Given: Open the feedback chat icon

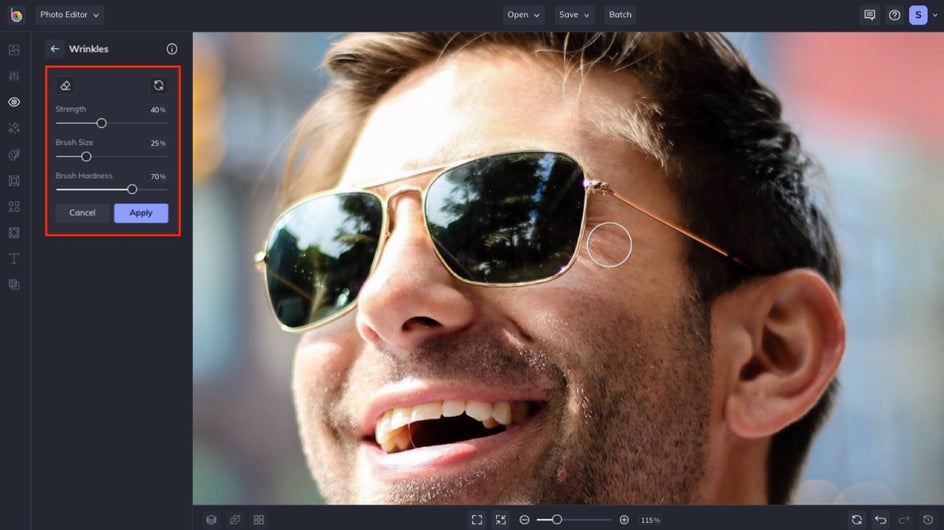Looking at the screenshot, I should point(869,15).
